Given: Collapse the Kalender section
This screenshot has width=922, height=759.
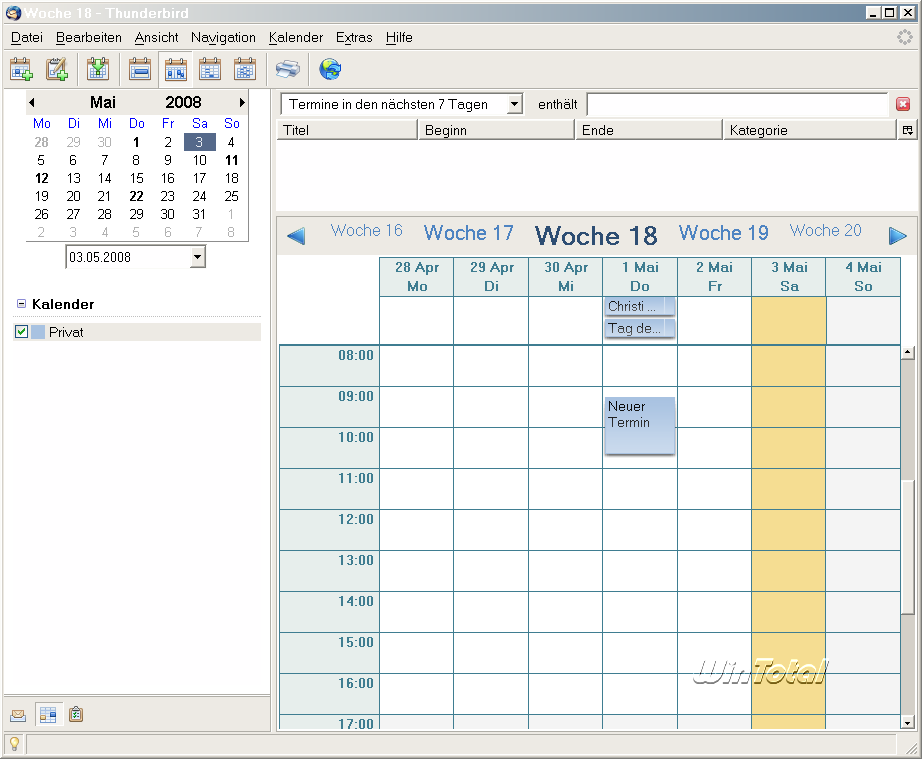Looking at the screenshot, I should (x=21, y=303).
